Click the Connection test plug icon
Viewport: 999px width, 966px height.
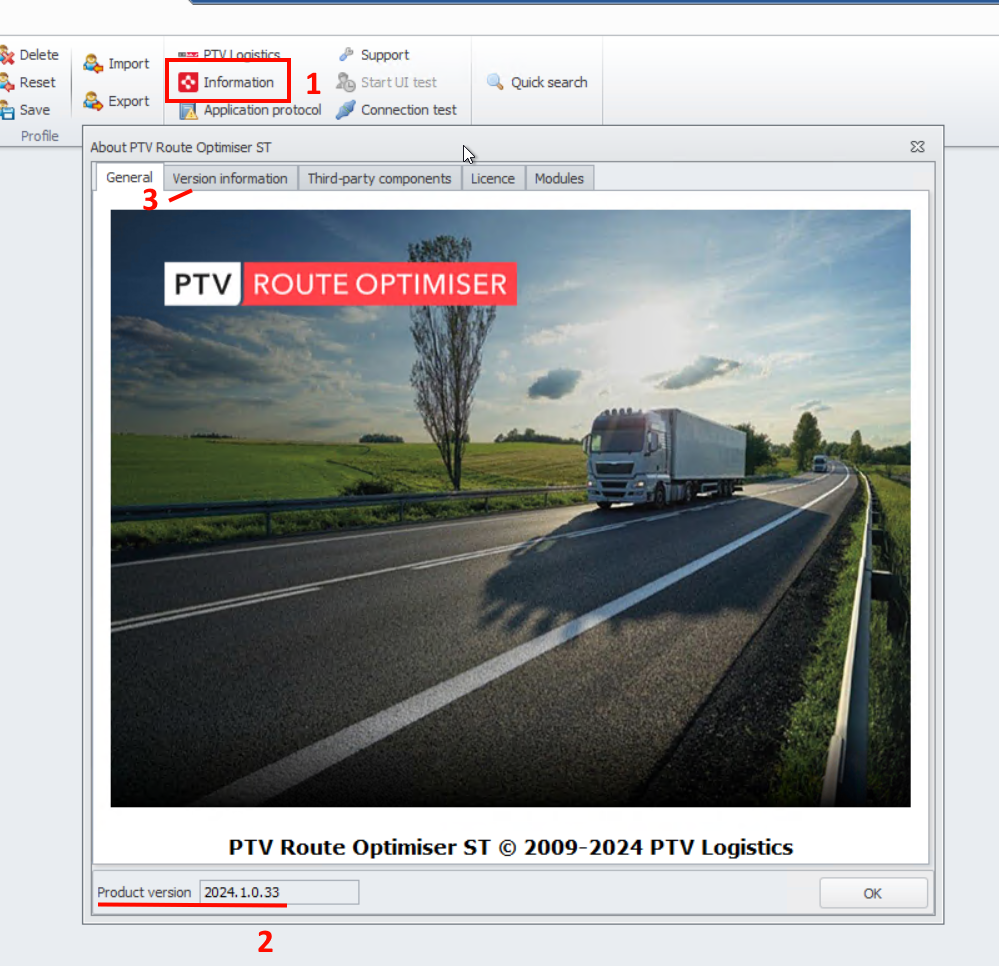click(x=346, y=110)
